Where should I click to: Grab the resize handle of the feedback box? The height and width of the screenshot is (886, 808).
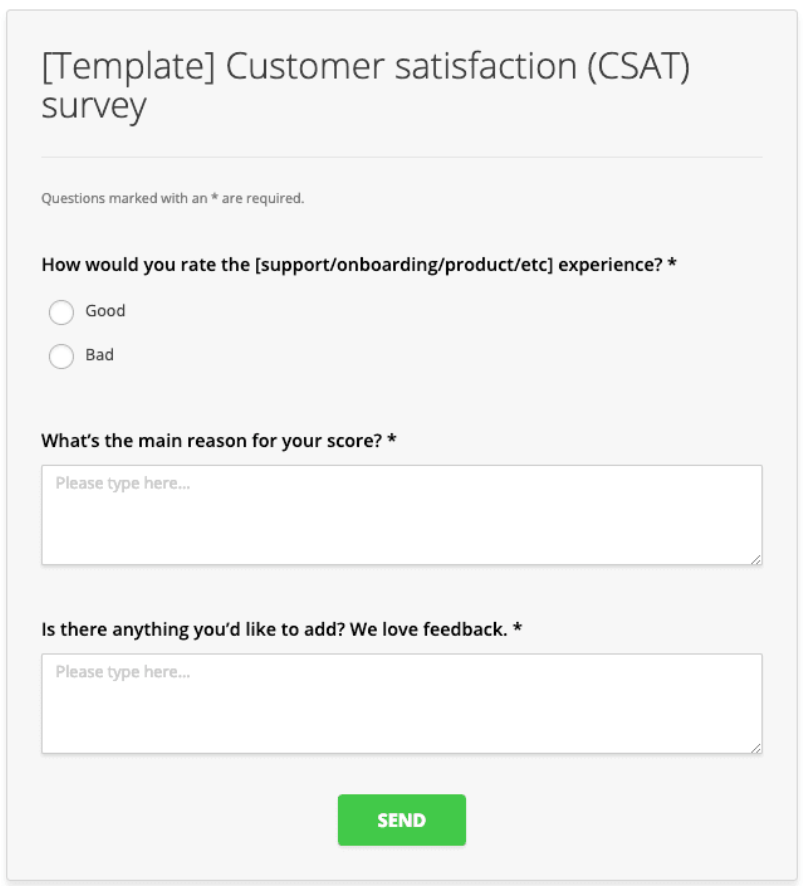click(x=756, y=748)
